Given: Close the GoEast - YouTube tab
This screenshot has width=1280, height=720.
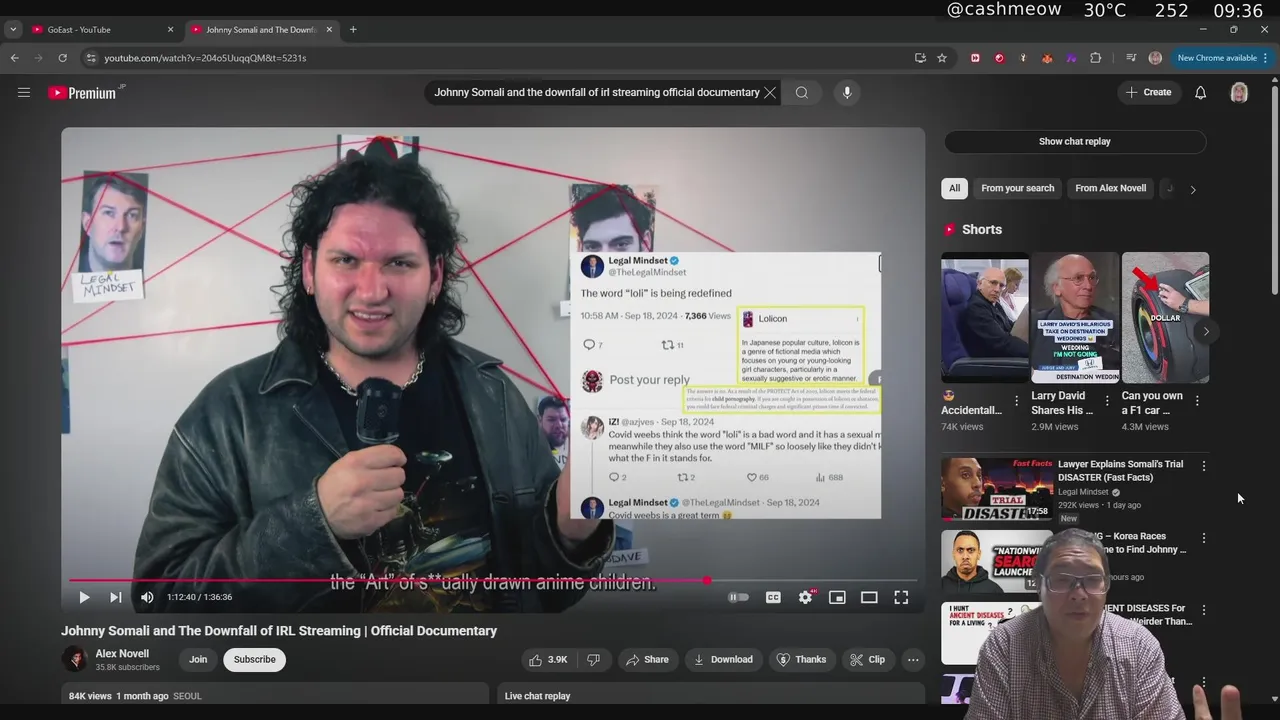Looking at the screenshot, I should click(x=170, y=30).
